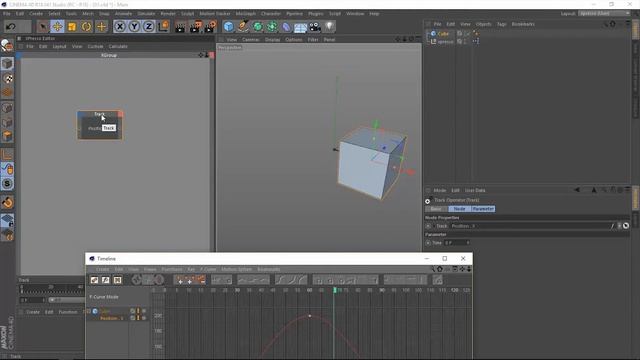Screen dimensions: 640x360
Task: Open F-Curve menu in Timeline
Action: point(208,269)
